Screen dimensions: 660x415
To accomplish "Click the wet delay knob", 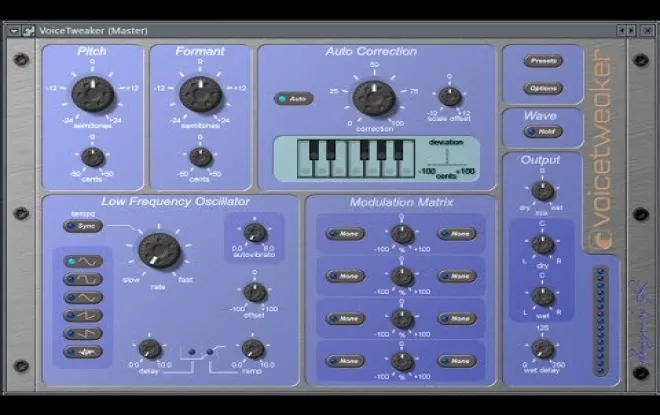I will tap(543, 349).
